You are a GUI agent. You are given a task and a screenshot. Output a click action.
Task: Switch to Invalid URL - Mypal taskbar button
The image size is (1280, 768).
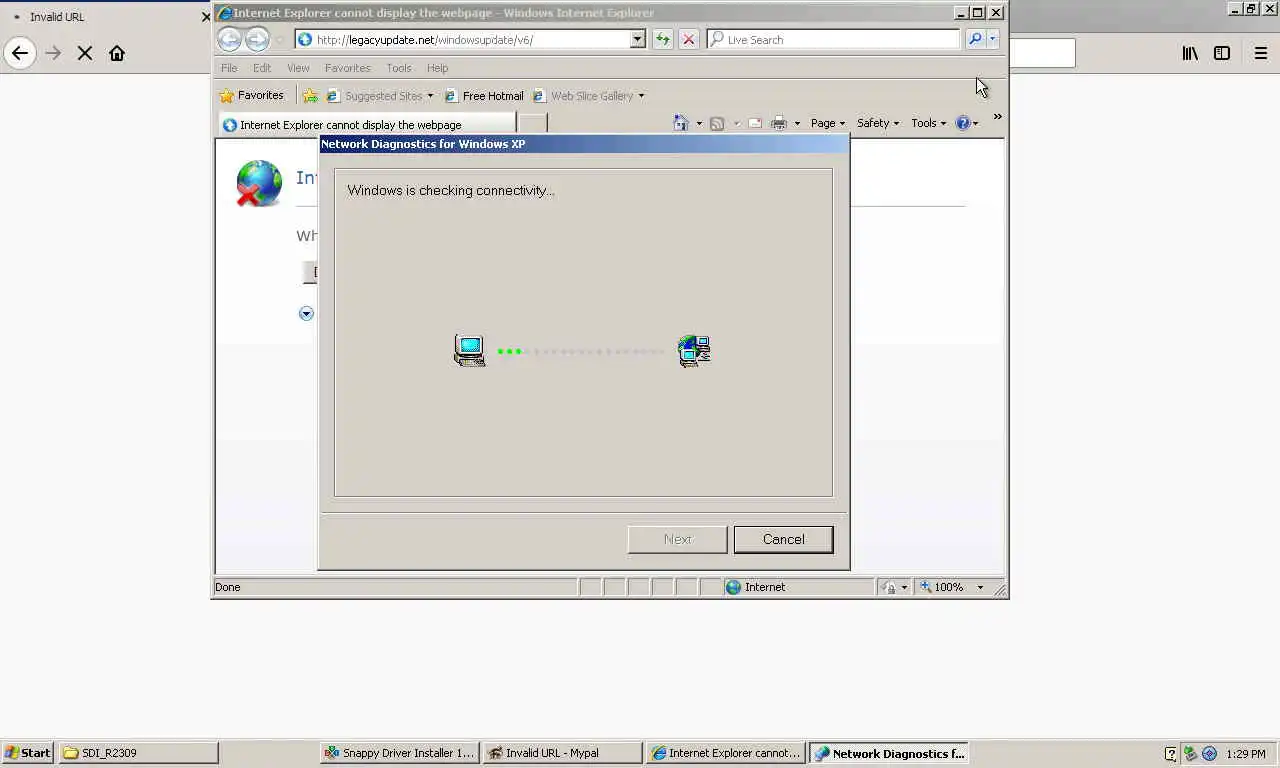[563, 753]
